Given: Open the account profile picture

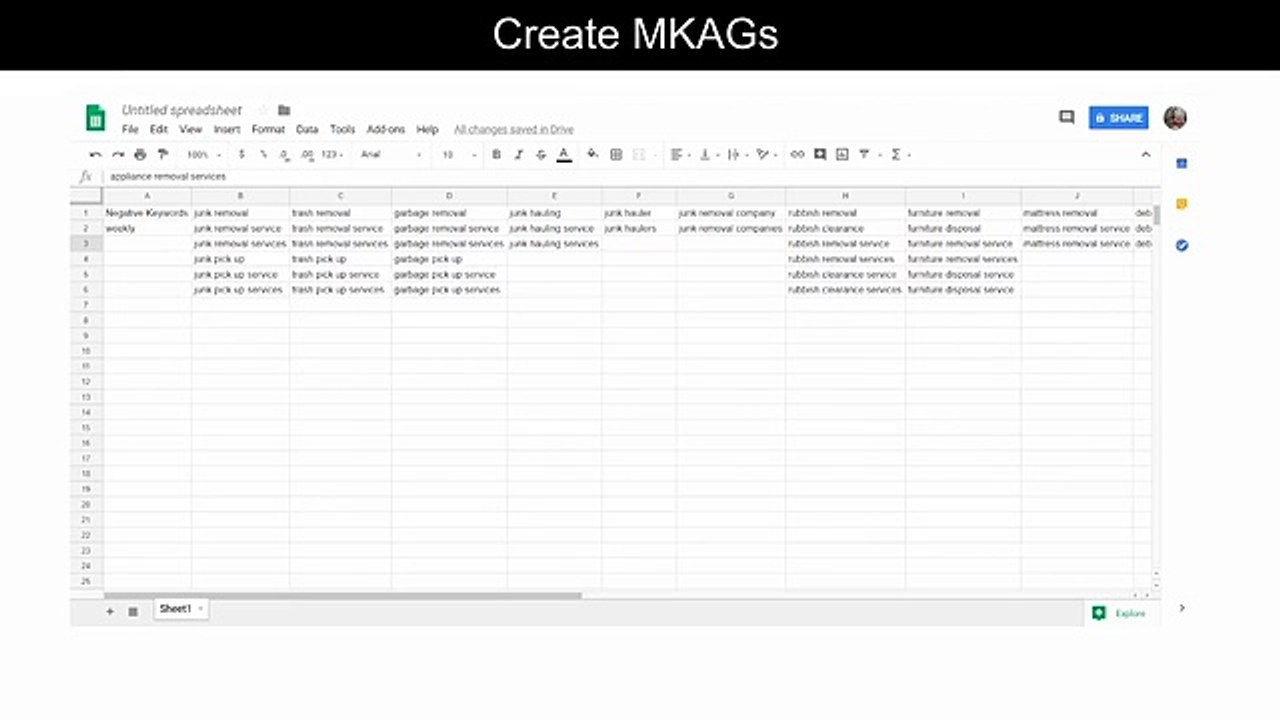Looking at the screenshot, I should point(1175,118).
